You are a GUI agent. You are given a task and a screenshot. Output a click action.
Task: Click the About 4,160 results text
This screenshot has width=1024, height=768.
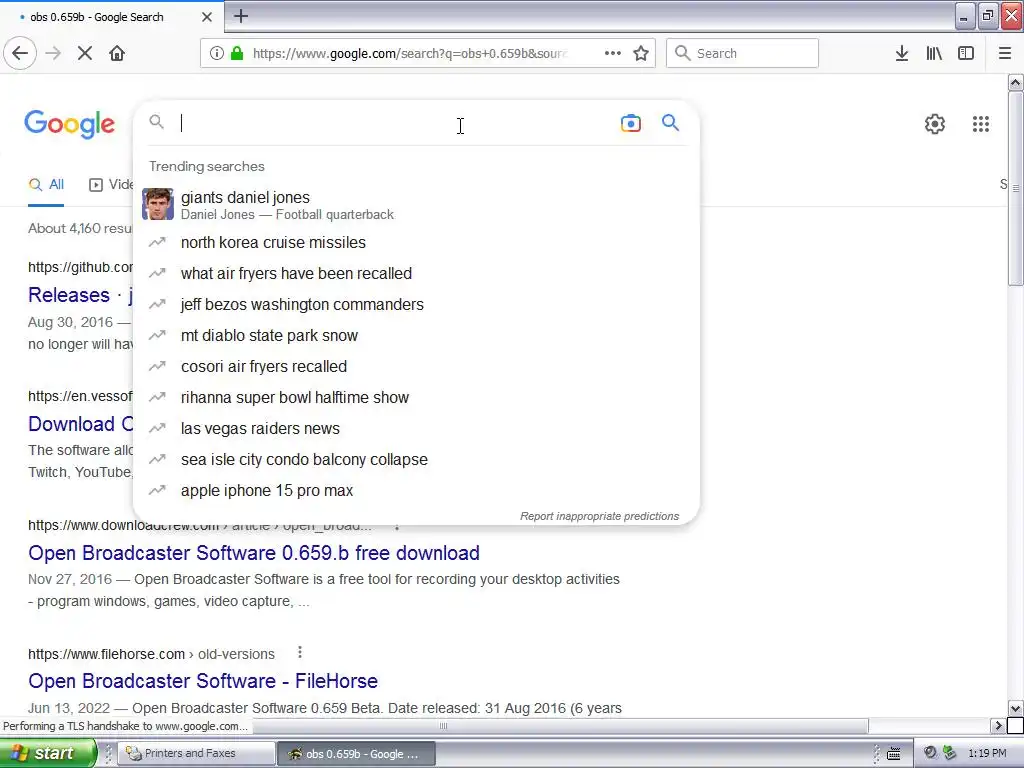coord(80,229)
